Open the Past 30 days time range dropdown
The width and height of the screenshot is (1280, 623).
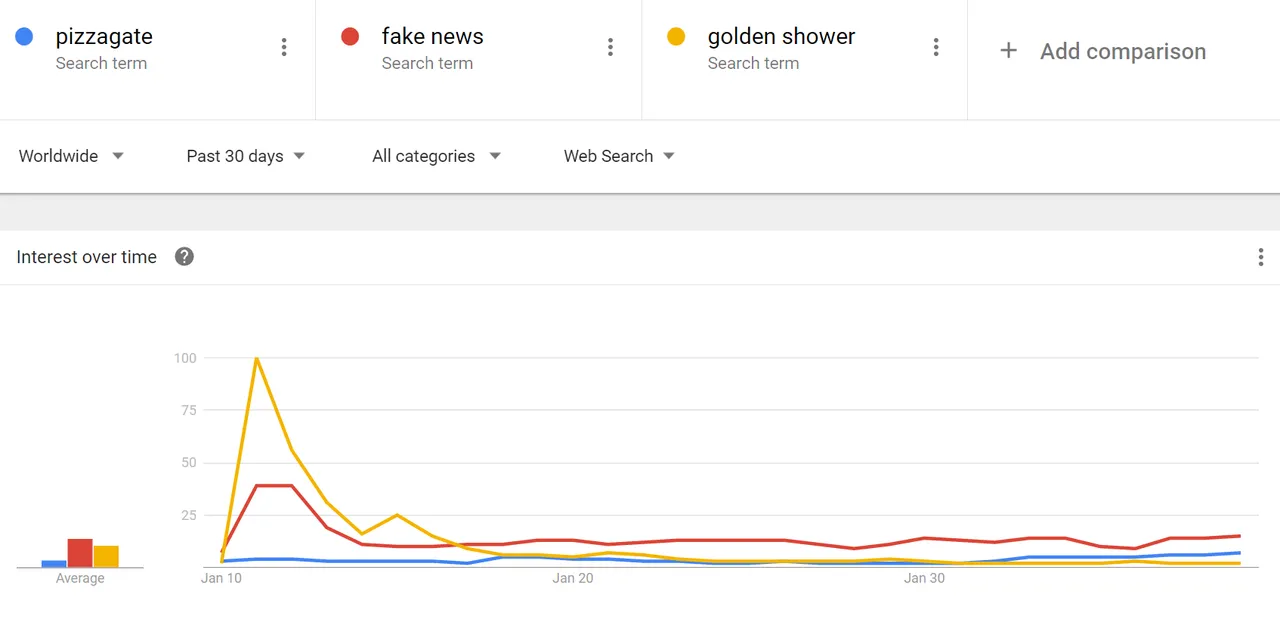[x=246, y=156]
